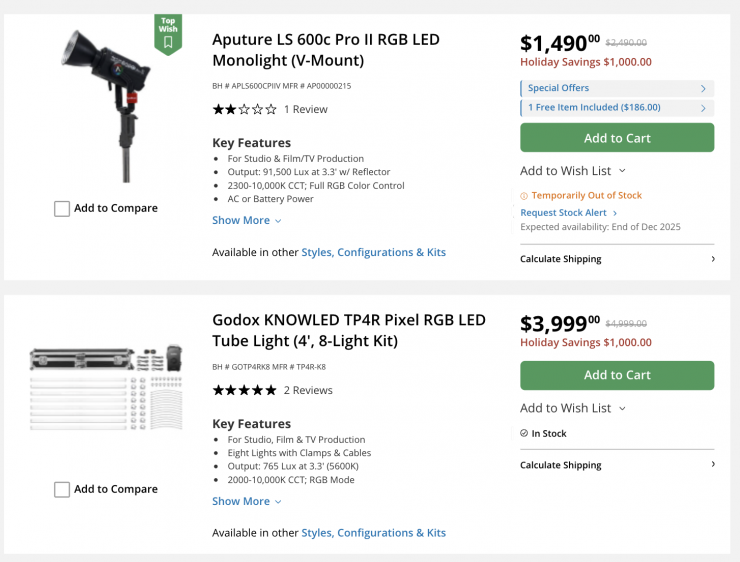The image size is (740, 562).
Task: Click the Godox five-star rating icons
Action: point(244,390)
